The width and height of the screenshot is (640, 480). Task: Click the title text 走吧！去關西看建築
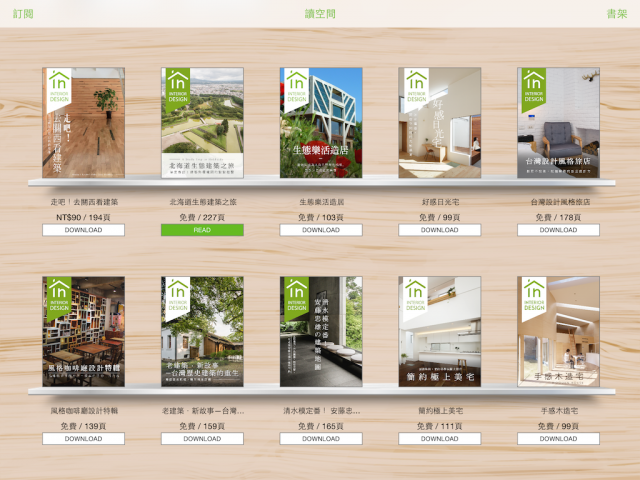84,202
